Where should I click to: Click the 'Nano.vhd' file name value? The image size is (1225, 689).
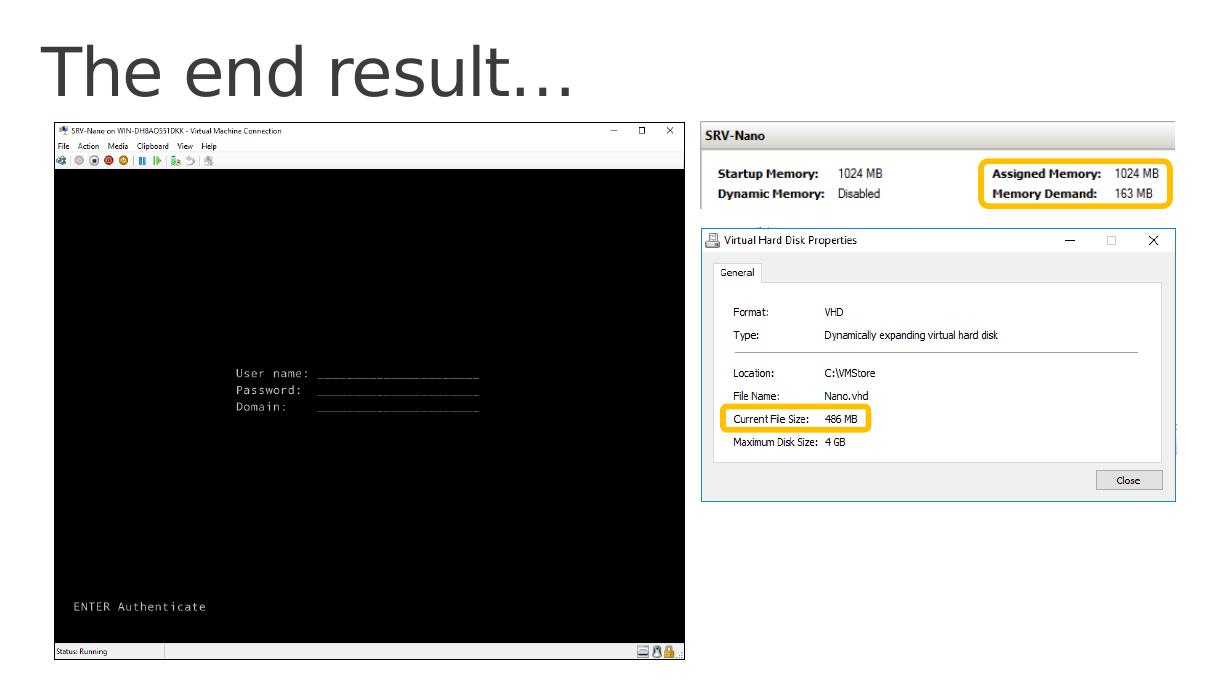coord(846,396)
